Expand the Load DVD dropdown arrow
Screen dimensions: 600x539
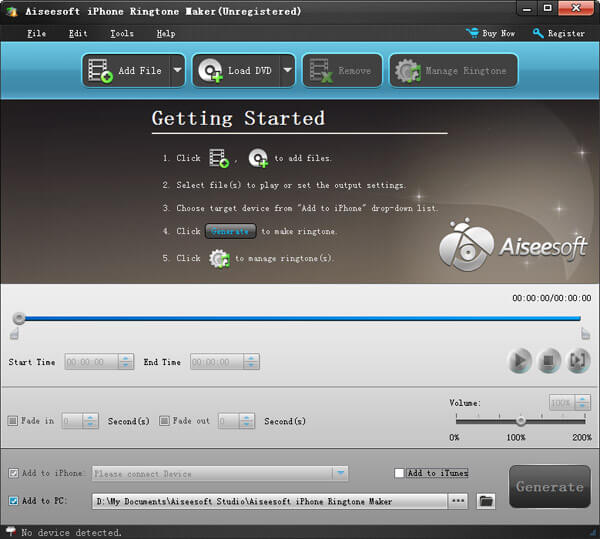pyautogui.click(x=287, y=70)
